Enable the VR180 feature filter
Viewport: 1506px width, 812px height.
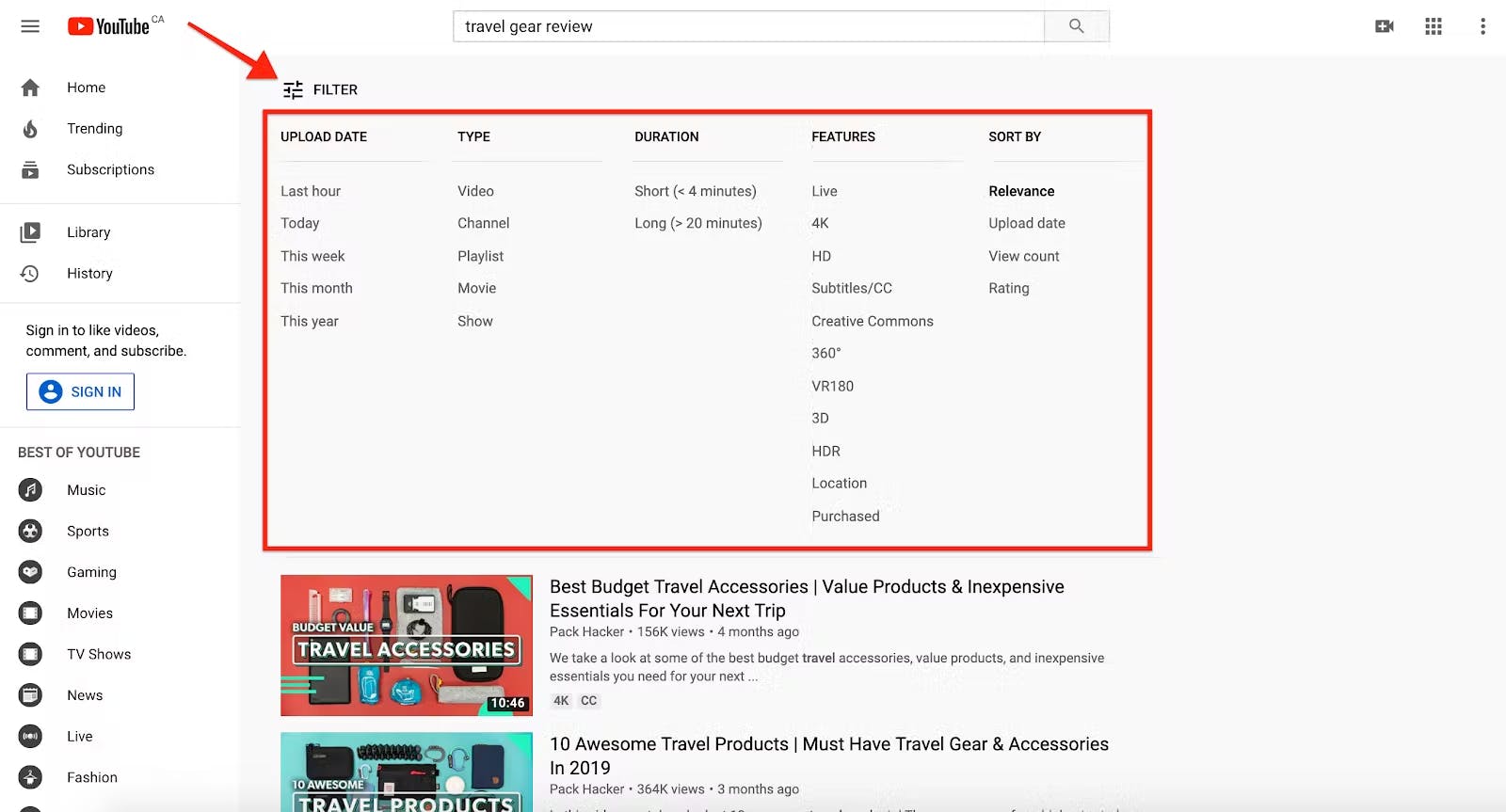[833, 386]
